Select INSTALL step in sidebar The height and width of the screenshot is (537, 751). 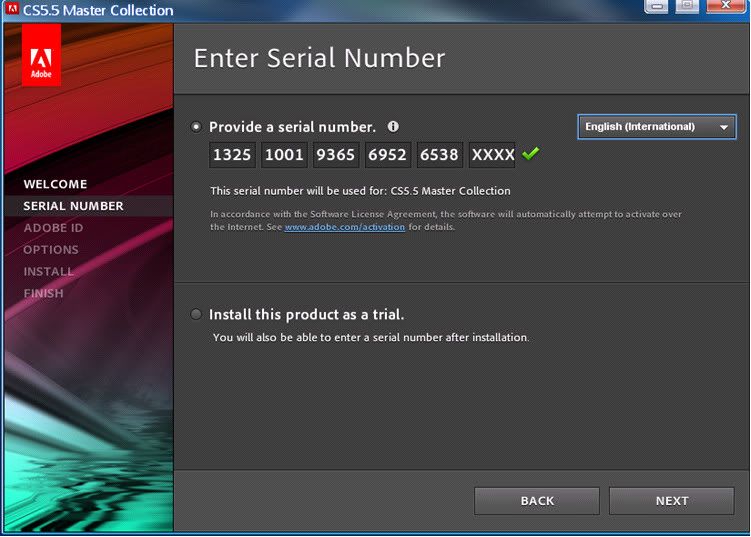(x=48, y=272)
